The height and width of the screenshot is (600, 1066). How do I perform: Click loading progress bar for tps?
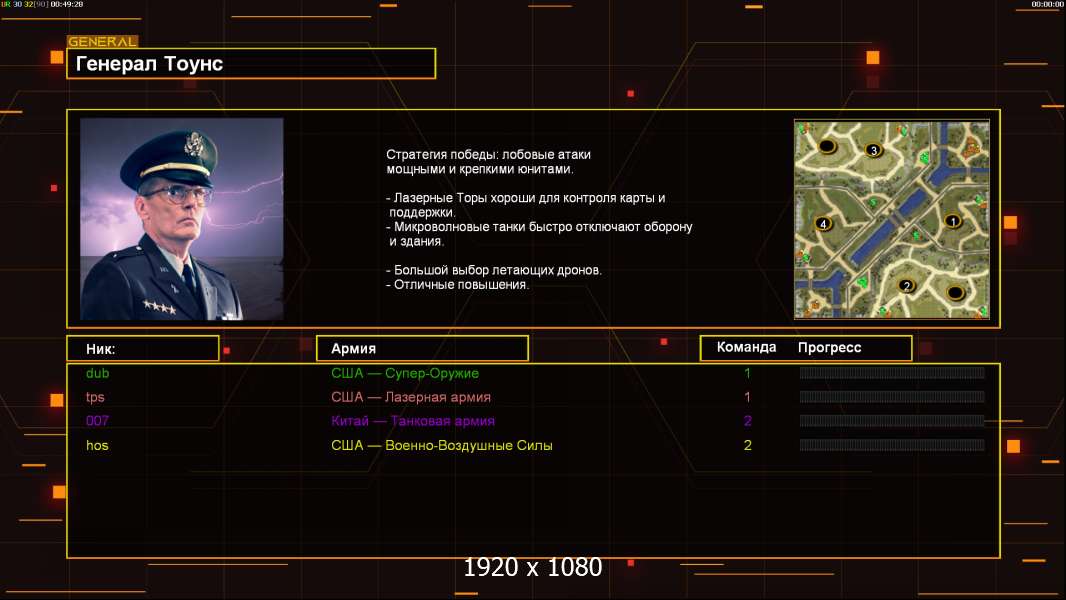point(892,397)
